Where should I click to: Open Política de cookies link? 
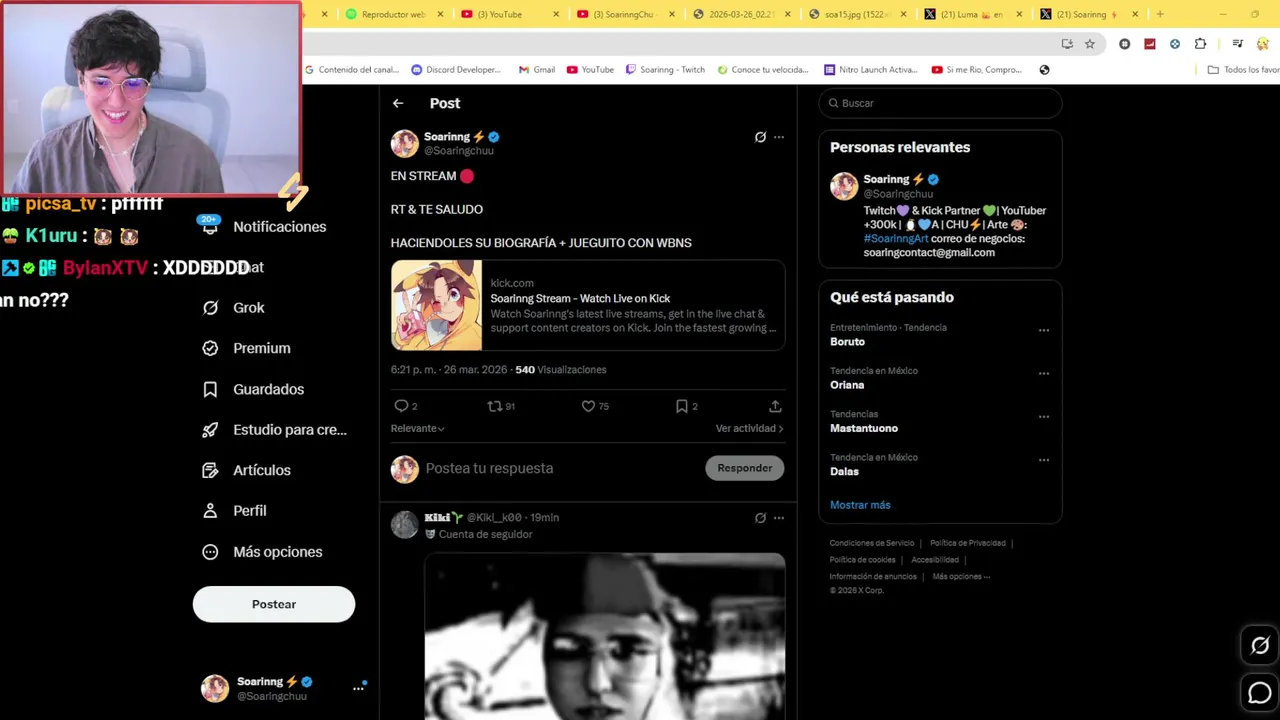point(862,560)
